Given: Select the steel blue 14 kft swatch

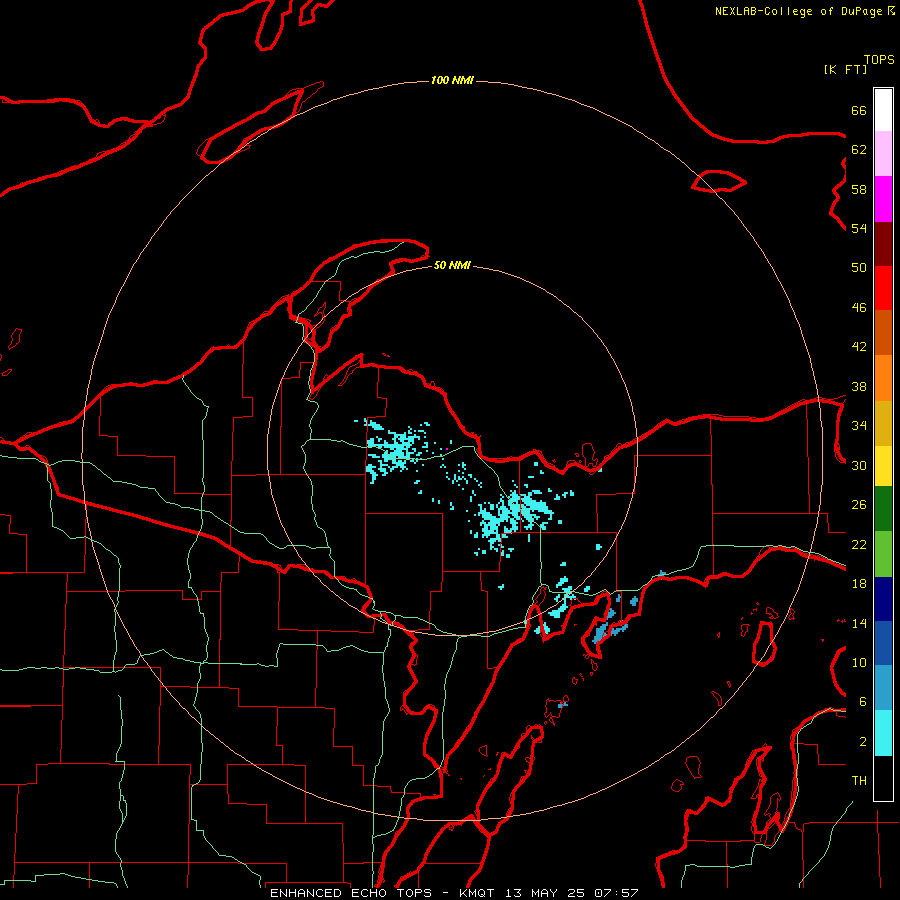Looking at the screenshot, I should (x=883, y=687).
